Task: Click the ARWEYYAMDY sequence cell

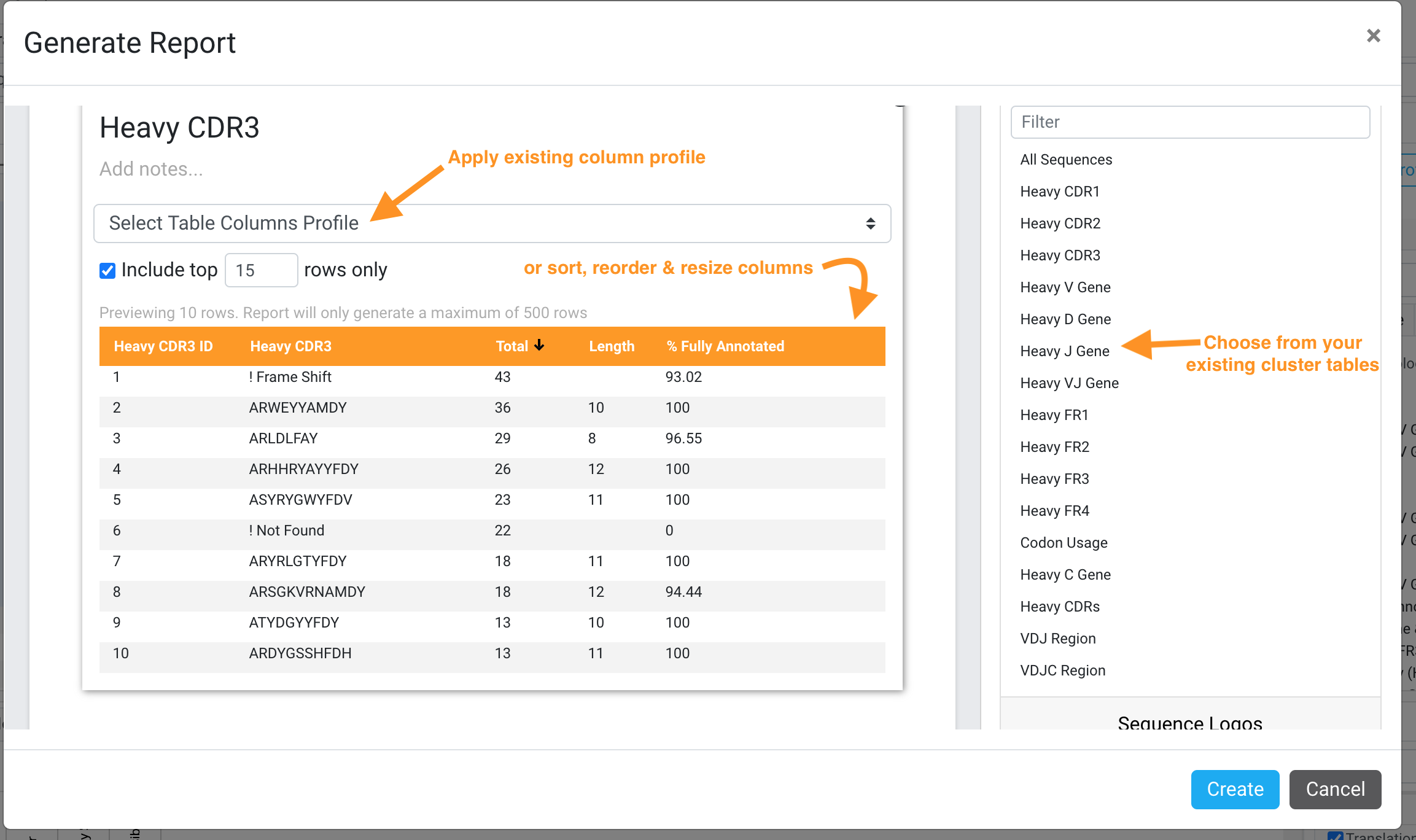Action: coord(298,408)
